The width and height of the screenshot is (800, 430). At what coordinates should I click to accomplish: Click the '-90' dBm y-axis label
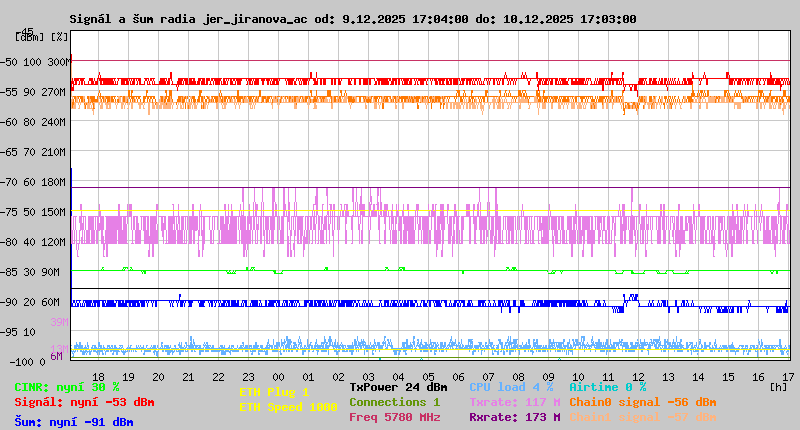[x=9, y=302]
